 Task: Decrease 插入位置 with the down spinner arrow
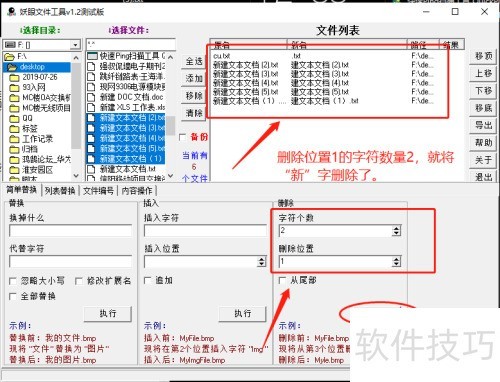pyautogui.click(x=262, y=264)
